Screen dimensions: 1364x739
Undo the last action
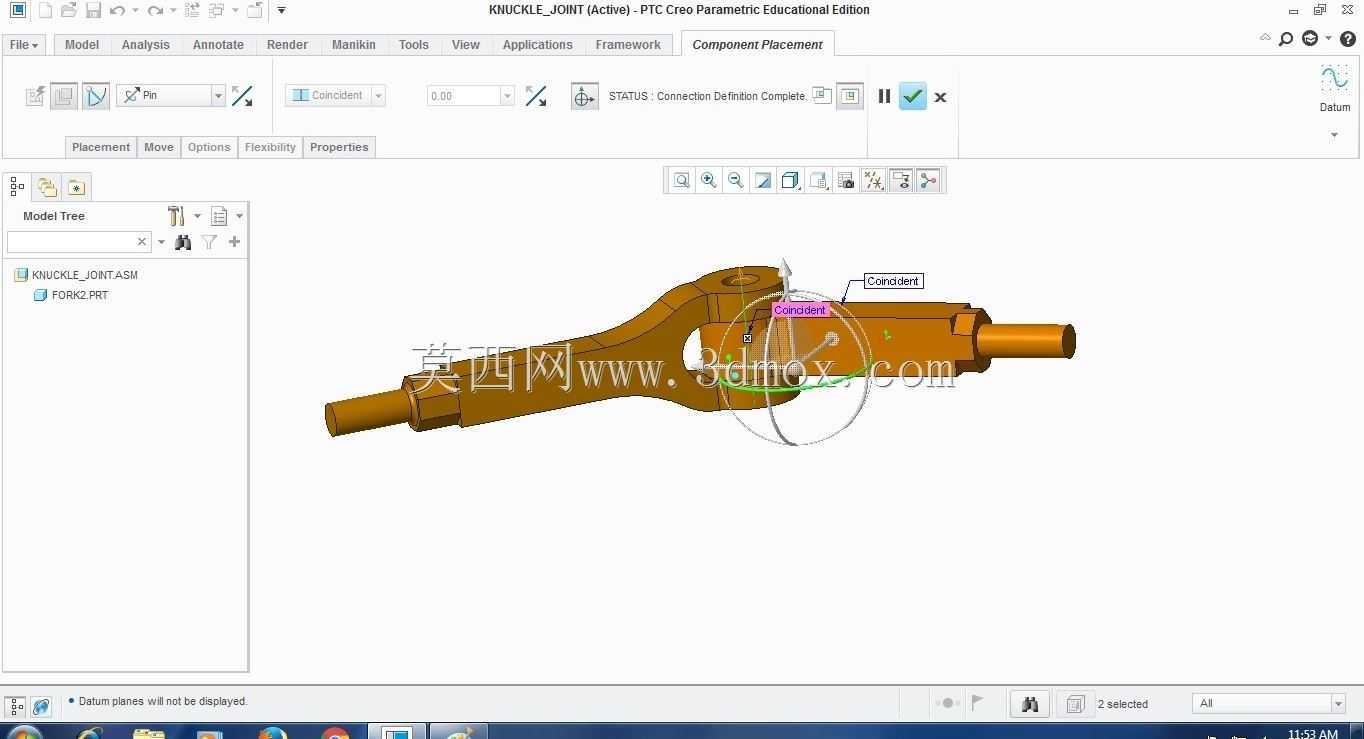pos(118,11)
